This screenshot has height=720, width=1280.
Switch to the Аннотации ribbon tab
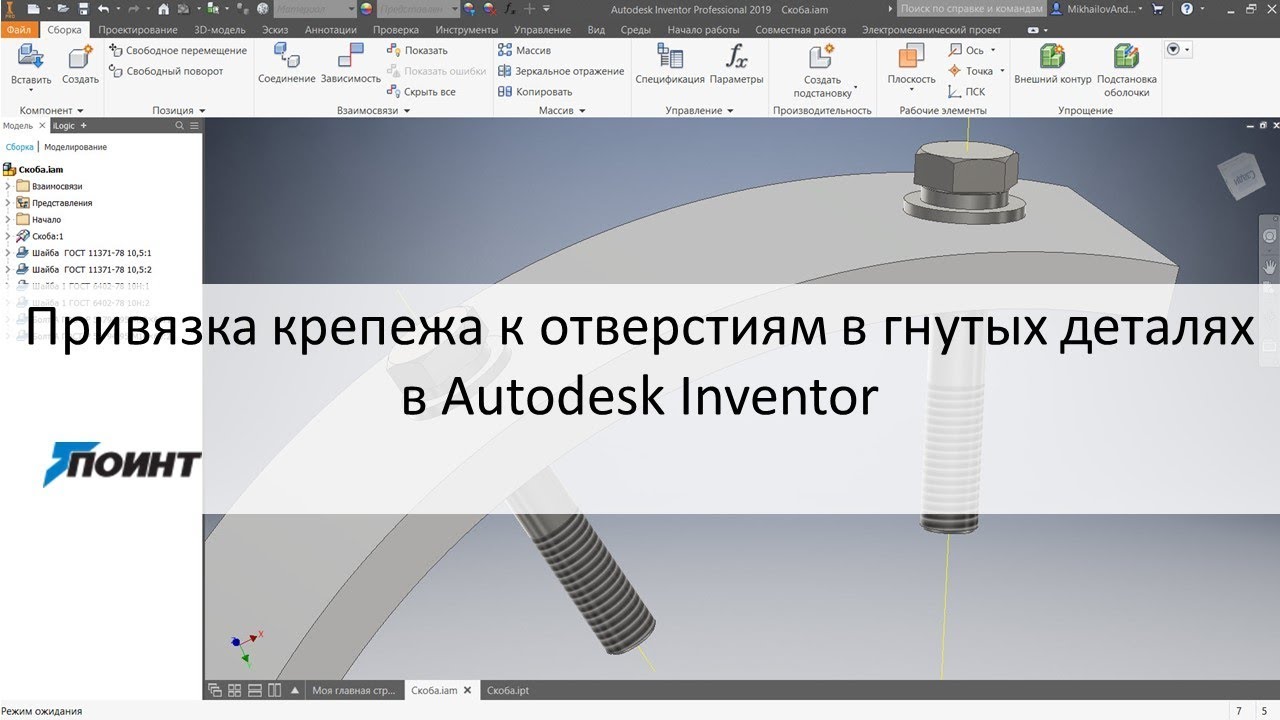[330, 30]
